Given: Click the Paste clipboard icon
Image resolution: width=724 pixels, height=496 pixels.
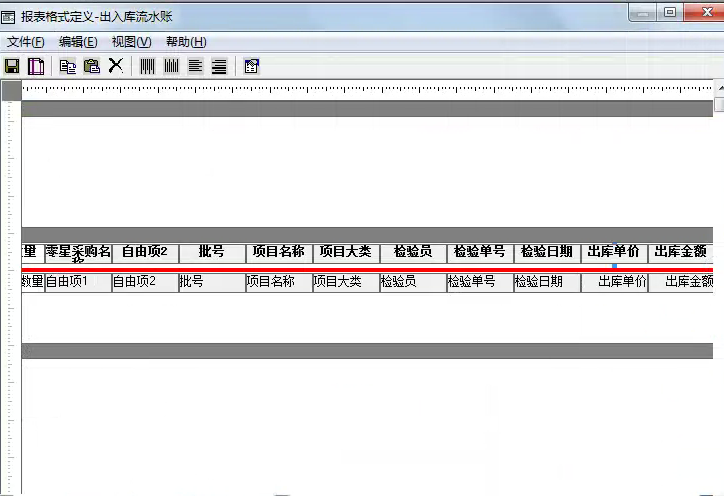Looking at the screenshot, I should pyautogui.click(x=92, y=66).
